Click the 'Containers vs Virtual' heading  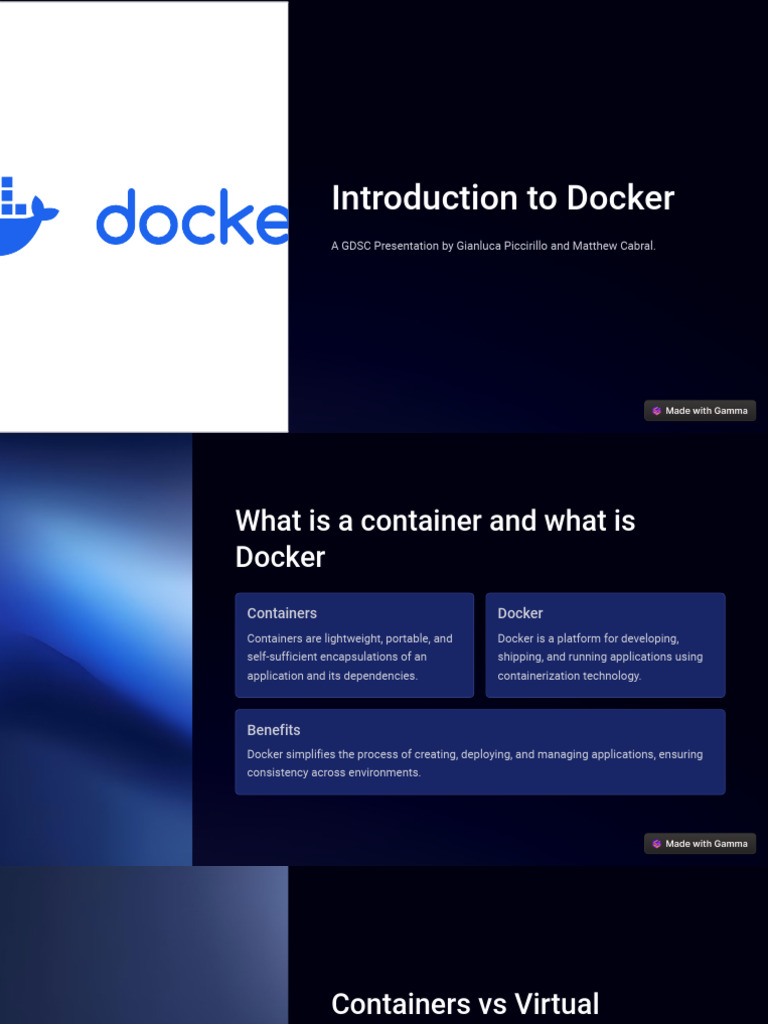[x=465, y=1004]
